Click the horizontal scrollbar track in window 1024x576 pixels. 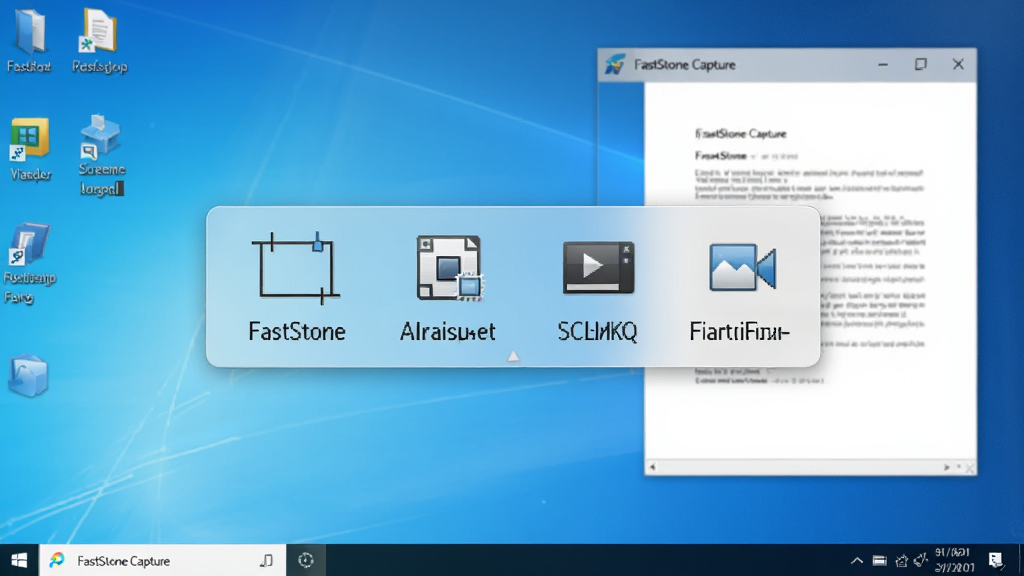[x=798, y=467]
